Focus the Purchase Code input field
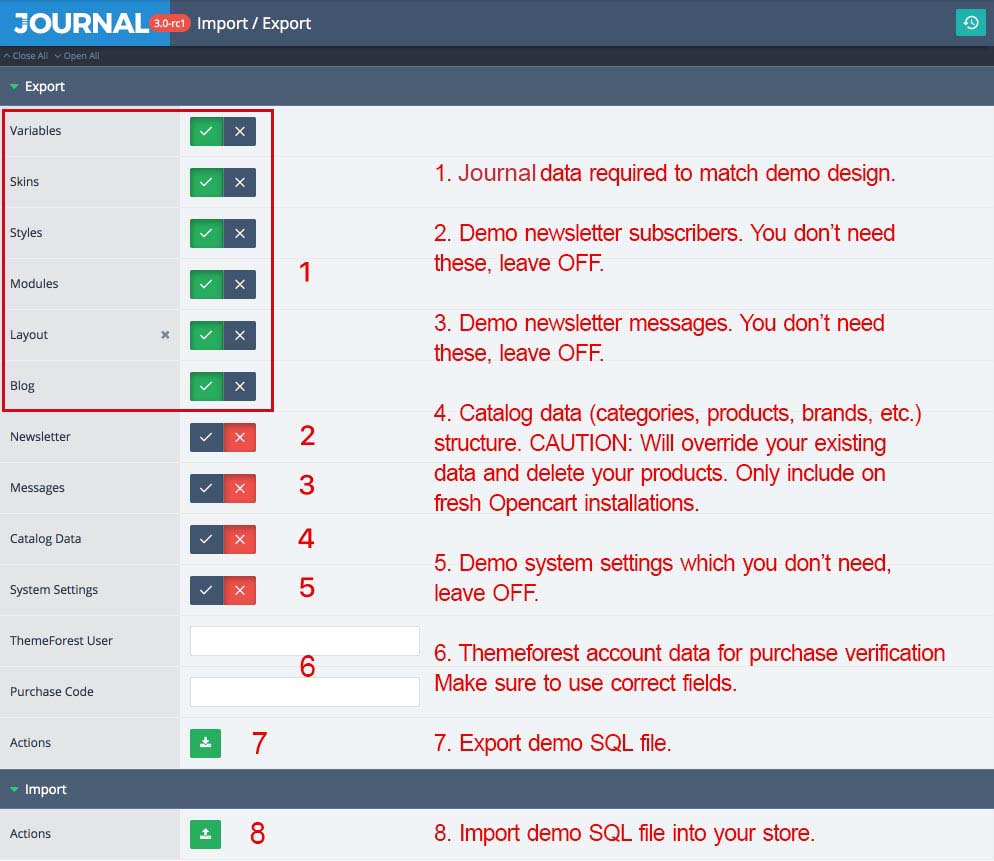This screenshot has width=994, height=861. click(304, 692)
